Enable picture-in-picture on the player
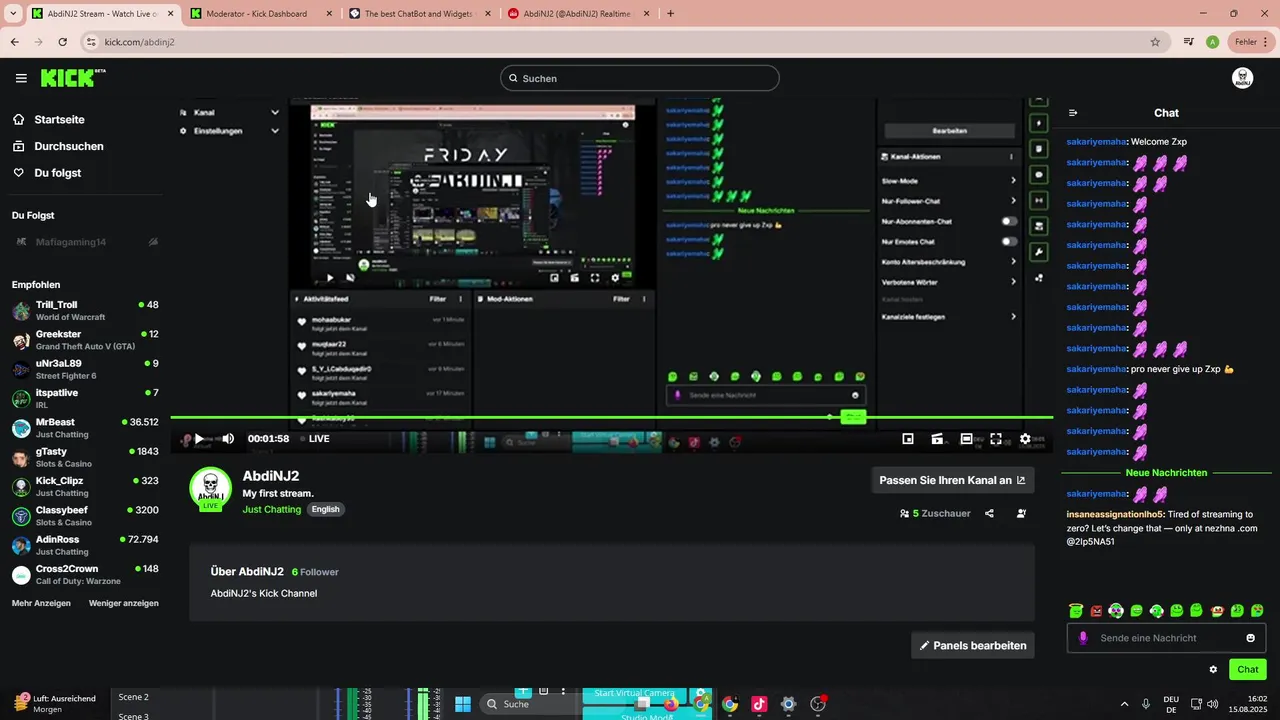 point(908,439)
